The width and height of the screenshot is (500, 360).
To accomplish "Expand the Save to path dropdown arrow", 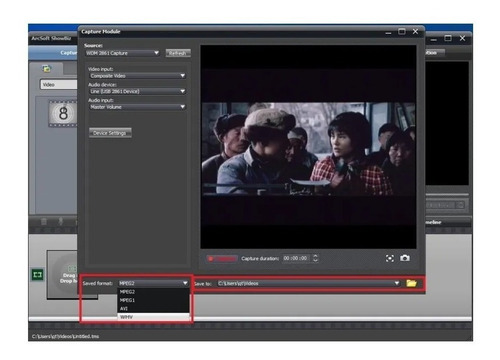I will [397, 283].
